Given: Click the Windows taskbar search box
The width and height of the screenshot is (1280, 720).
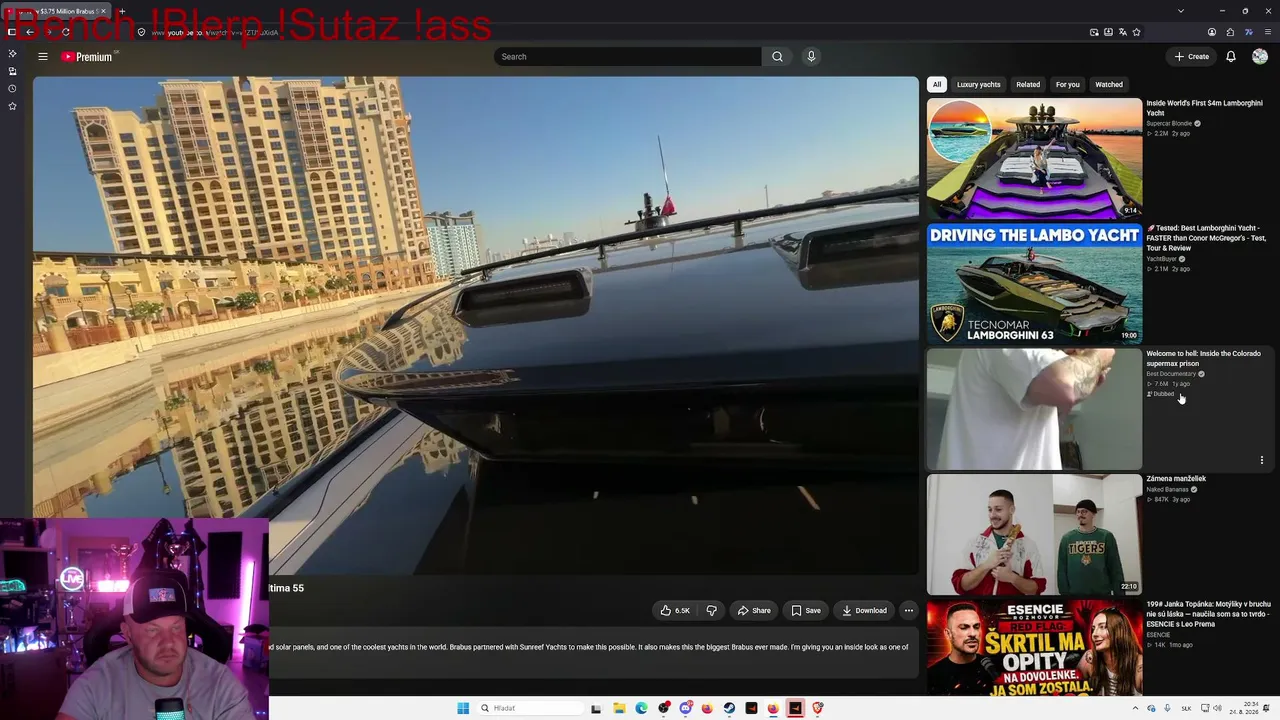Looking at the screenshot, I should coord(531,708).
